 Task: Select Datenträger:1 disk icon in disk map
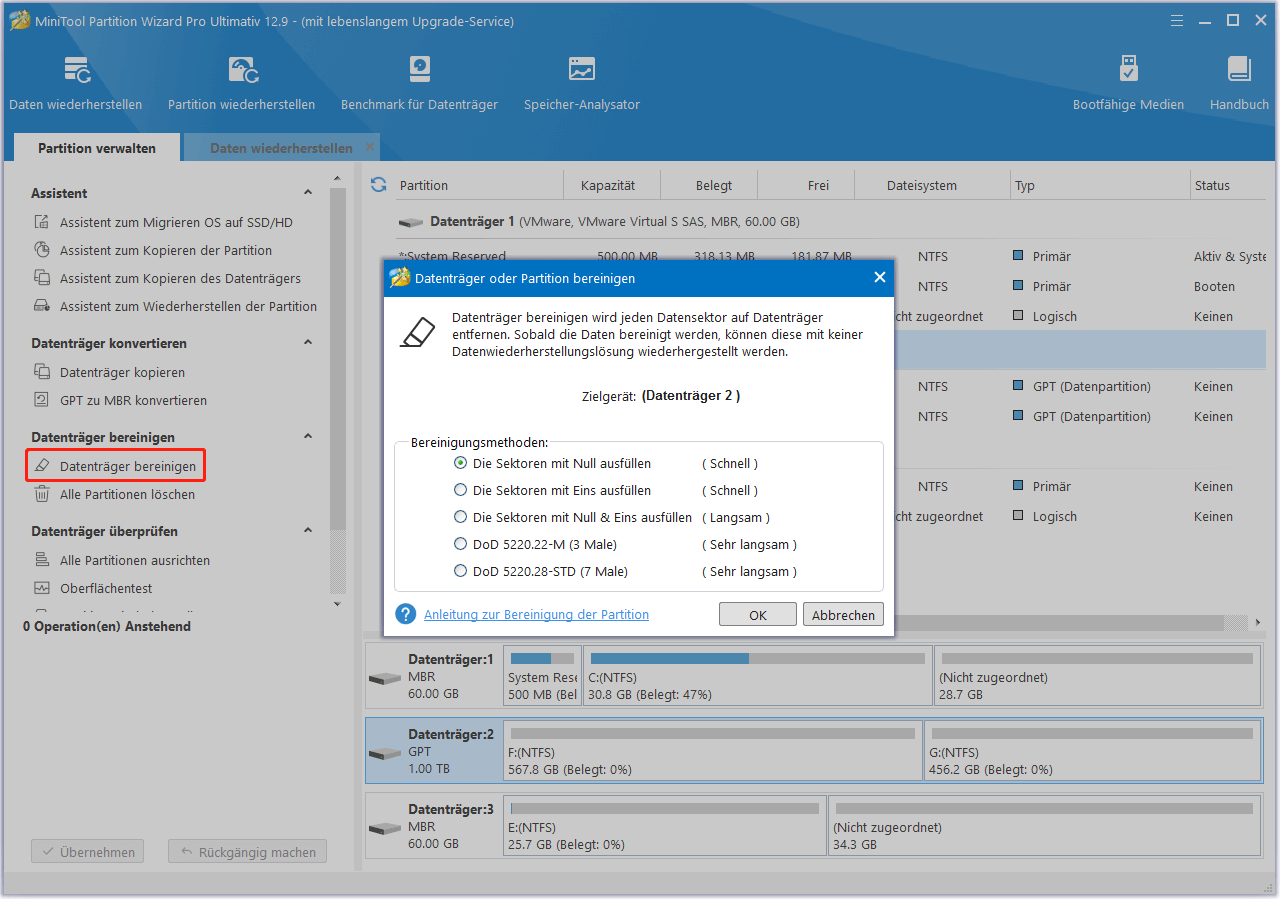click(x=384, y=679)
